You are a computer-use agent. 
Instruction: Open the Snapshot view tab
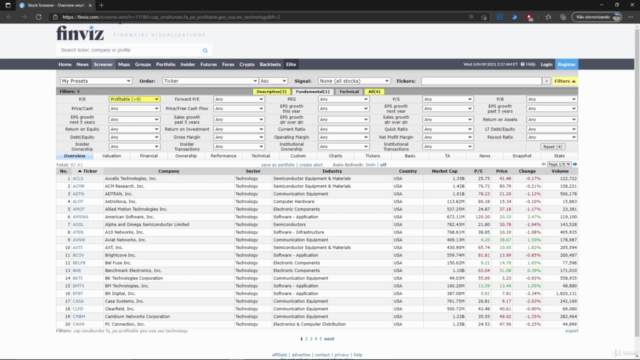[x=522, y=156]
